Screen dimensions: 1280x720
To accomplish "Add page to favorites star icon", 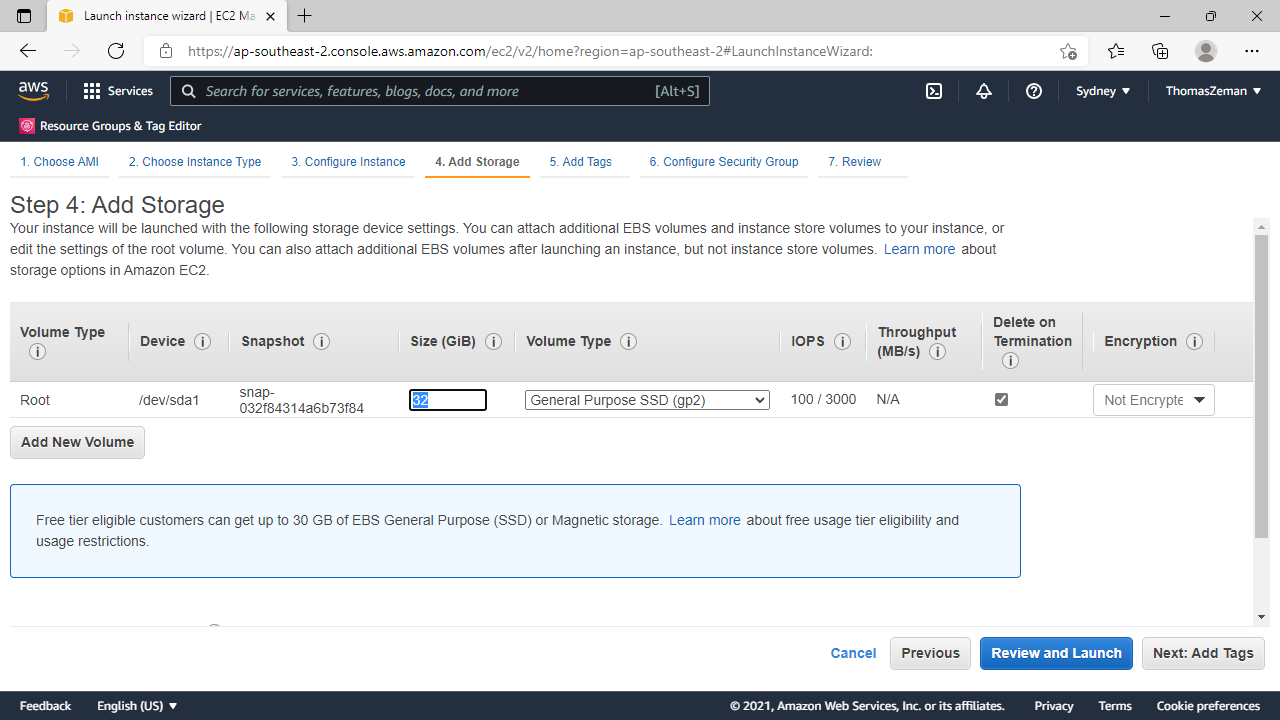I will tap(1068, 51).
